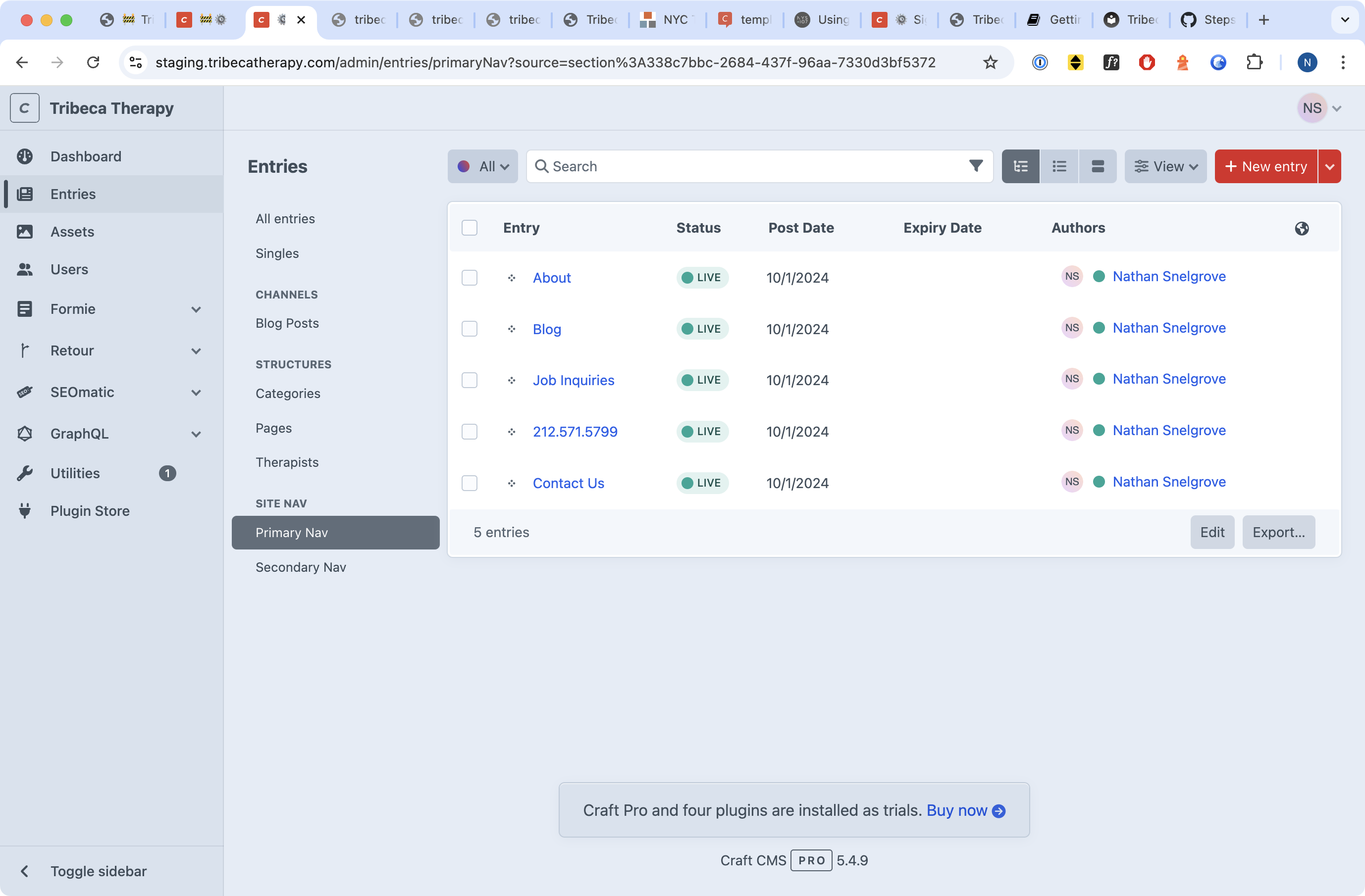Viewport: 1365px width, 896px height.
Task: Check the 212.571.5799 entry checkbox
Action: click(x=470, y=431)
